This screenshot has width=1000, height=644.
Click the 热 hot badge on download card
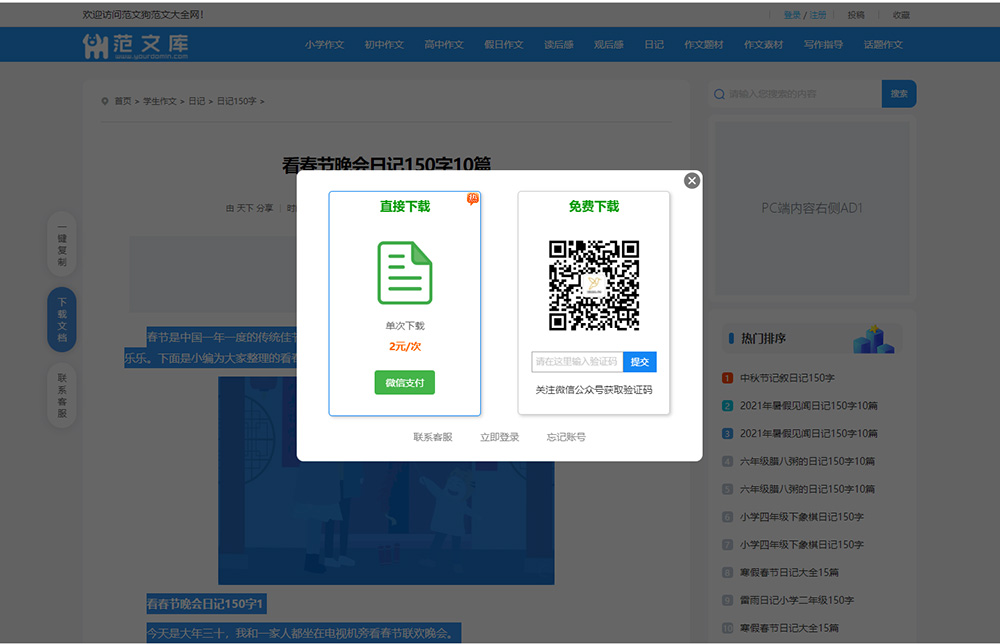click(471, 199)
